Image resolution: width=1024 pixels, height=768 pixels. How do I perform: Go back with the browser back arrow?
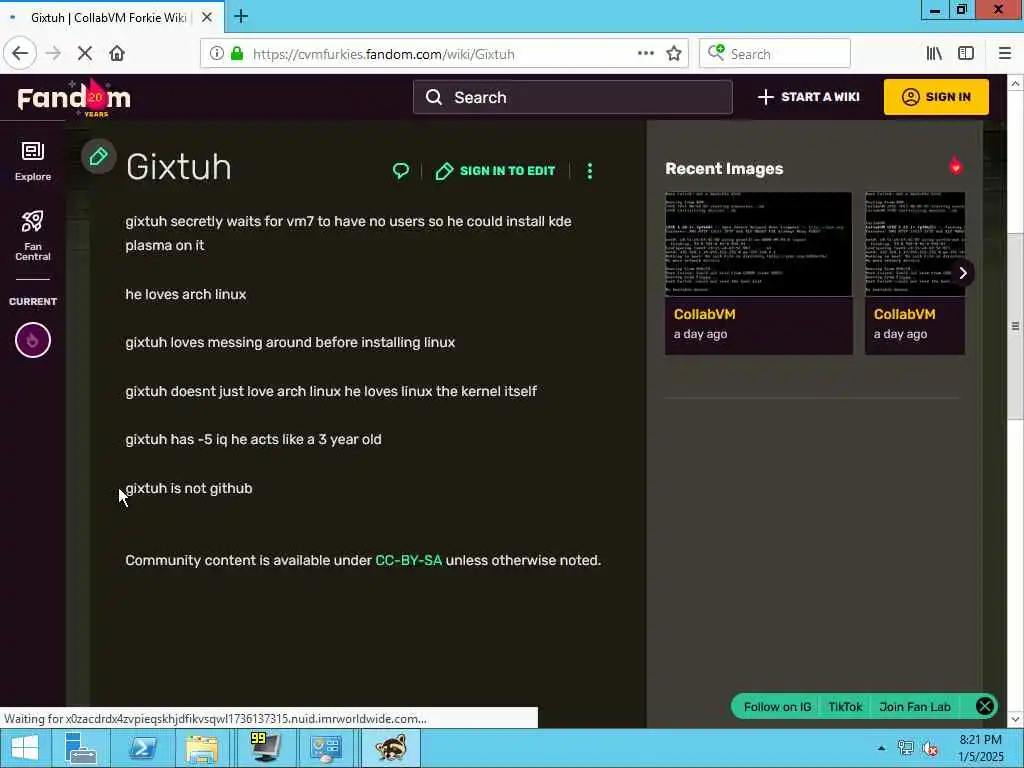pos(20,53)
